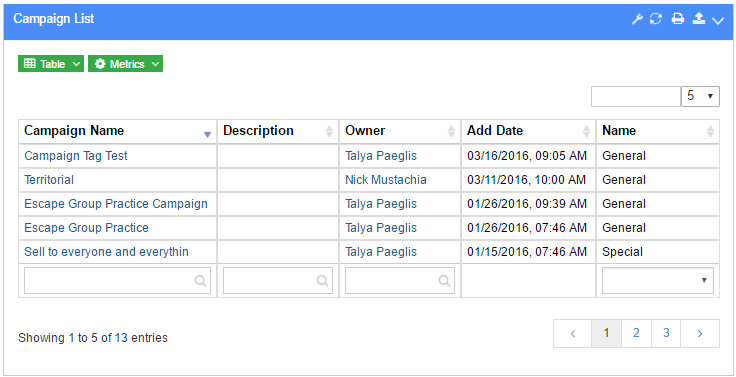Open Talya Paeglis on Campaign Tag Test row

pyautogui.click(x=381, y=156)
